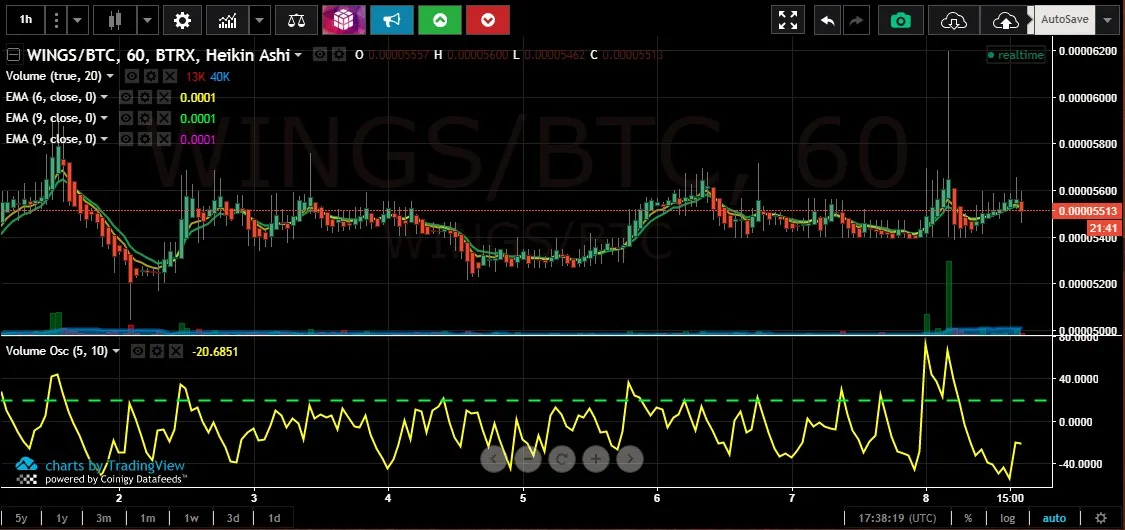Remove the magenta EMA (9, close, 0) indicator
The height and width of the screenshot is (530, 1125).
[164, 138]
